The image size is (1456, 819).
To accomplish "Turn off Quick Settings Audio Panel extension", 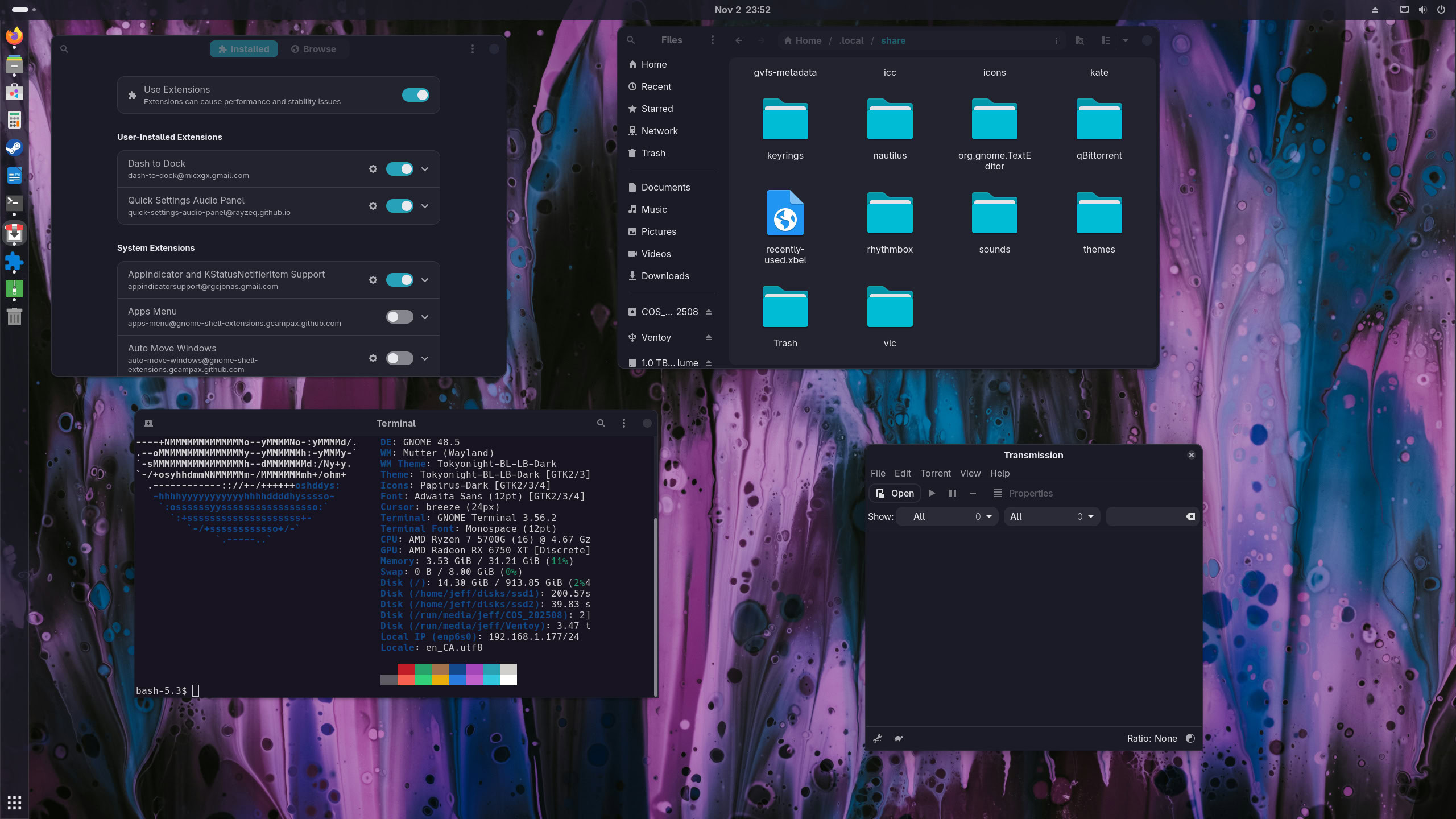I will (399, 206).
